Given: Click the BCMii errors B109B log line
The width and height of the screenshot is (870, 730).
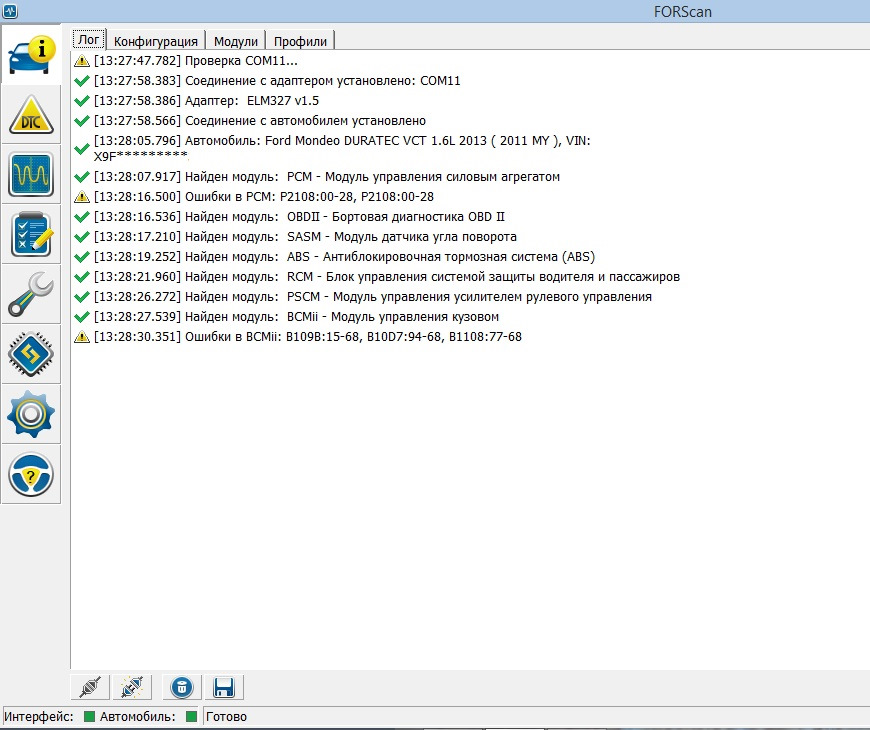Looking at the screenshot, I should click(298, 337).
